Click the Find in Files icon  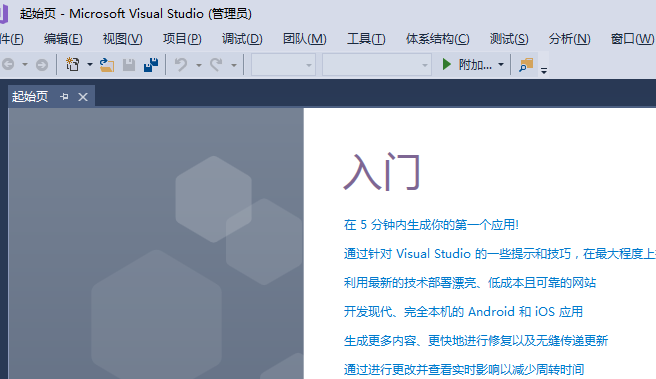[526, 65]
